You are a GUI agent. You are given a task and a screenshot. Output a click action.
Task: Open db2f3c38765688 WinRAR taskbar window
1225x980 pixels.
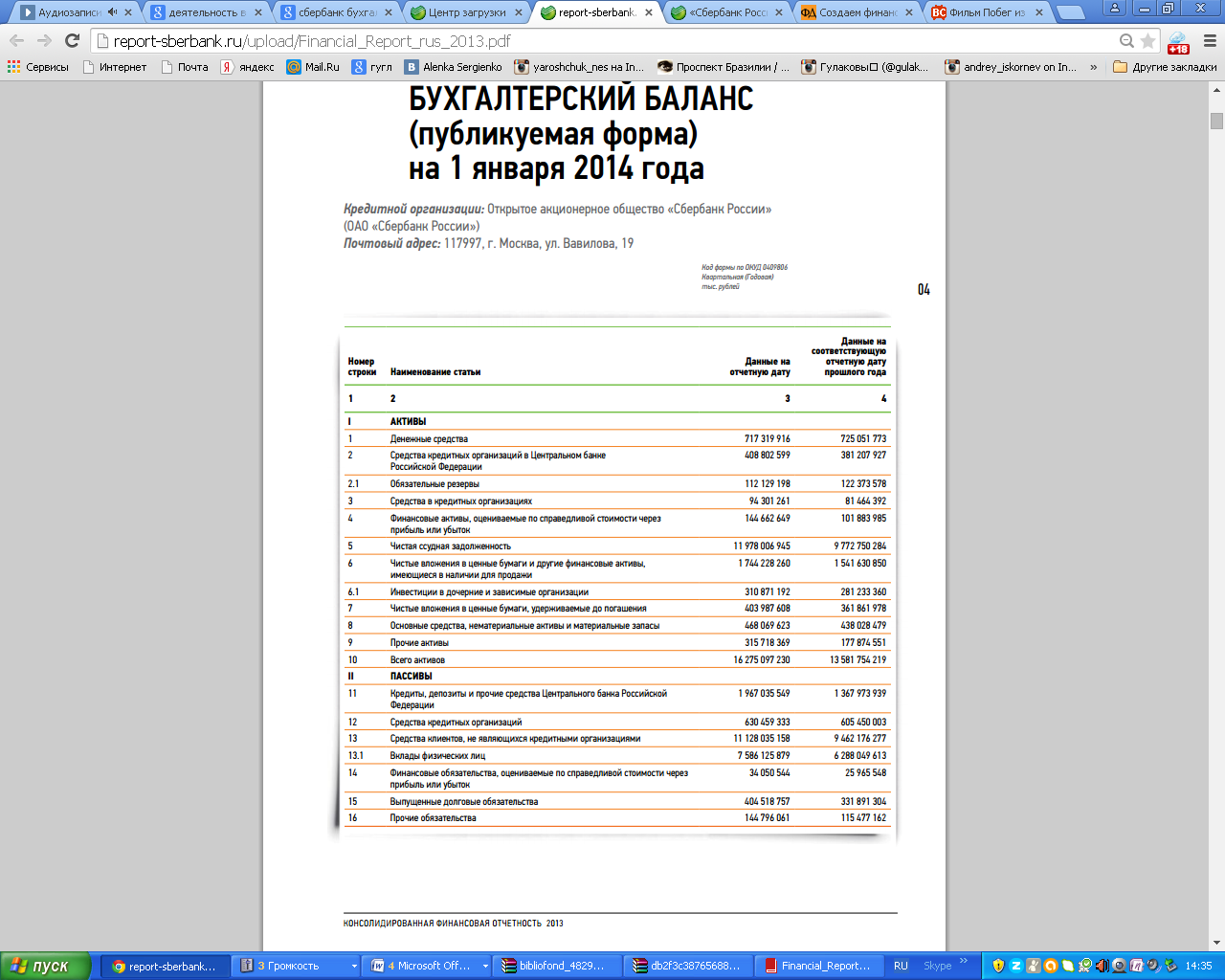(689, 966)
